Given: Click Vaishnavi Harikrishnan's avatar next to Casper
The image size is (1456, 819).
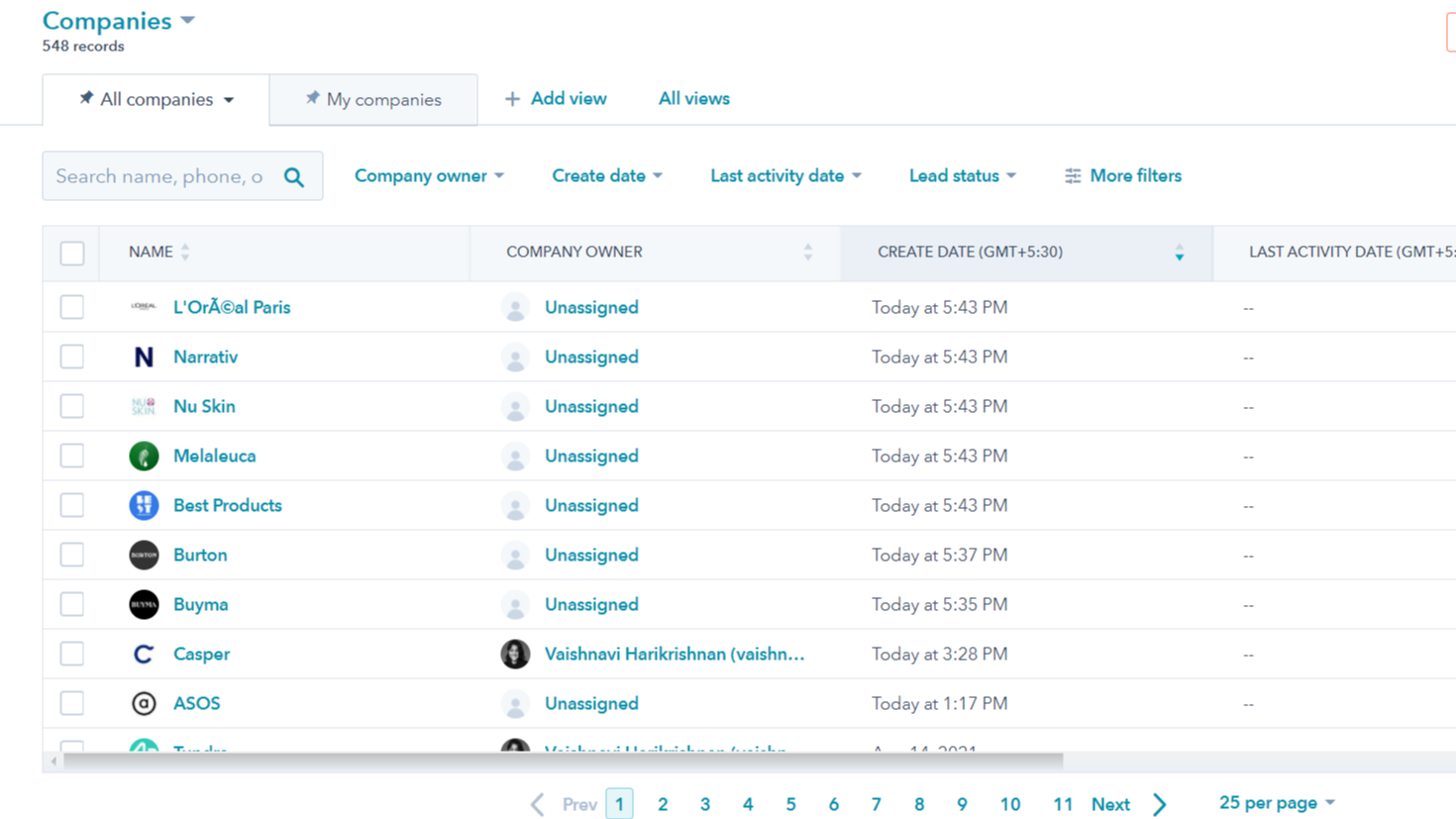Looking at the screenshot, I should click(x=515, y=654).
